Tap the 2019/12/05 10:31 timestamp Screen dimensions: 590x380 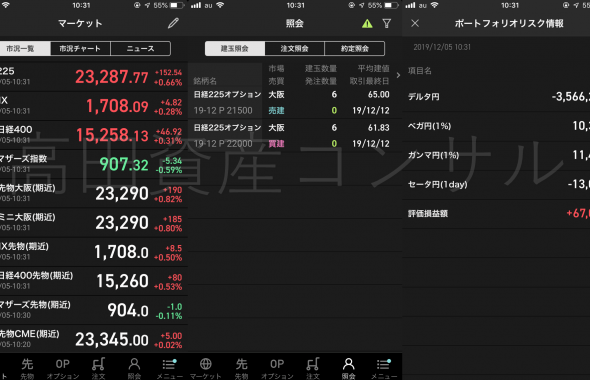pos(442,47)
